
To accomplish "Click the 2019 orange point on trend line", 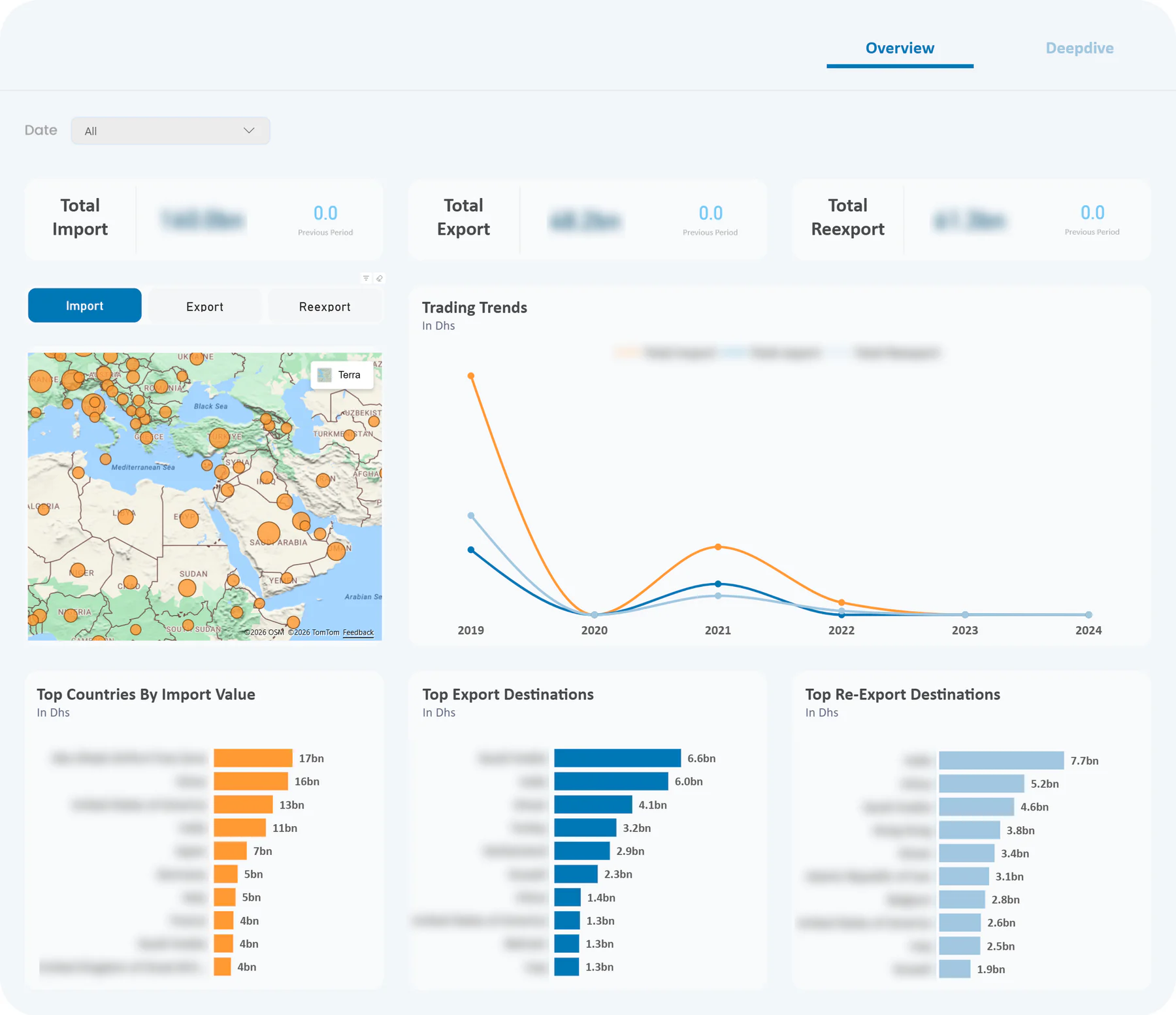I will click(470, 376).
